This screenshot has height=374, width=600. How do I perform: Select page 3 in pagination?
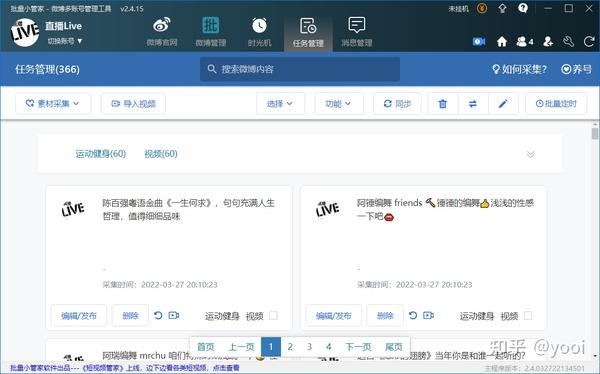click(x=309, y=347)
